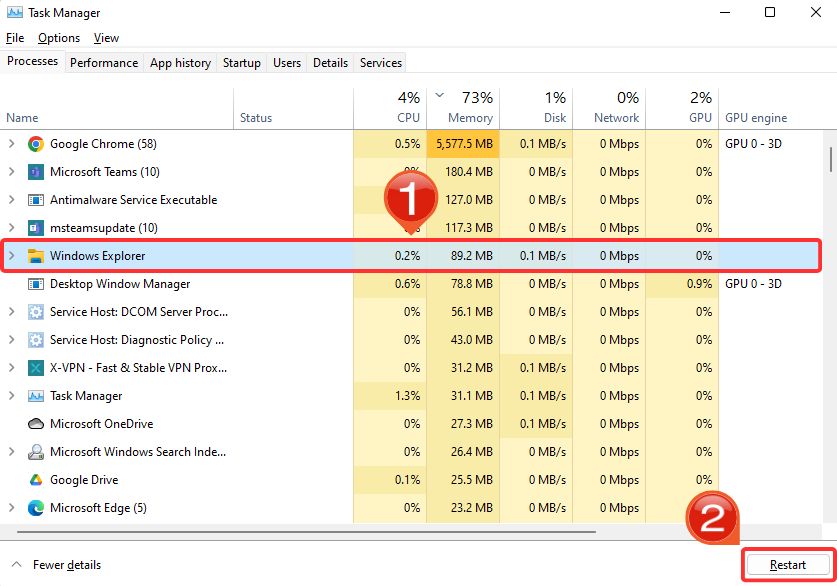Click the vertical scrollbar thumb
The image size is (837, 586).
(x=830, y=160)
